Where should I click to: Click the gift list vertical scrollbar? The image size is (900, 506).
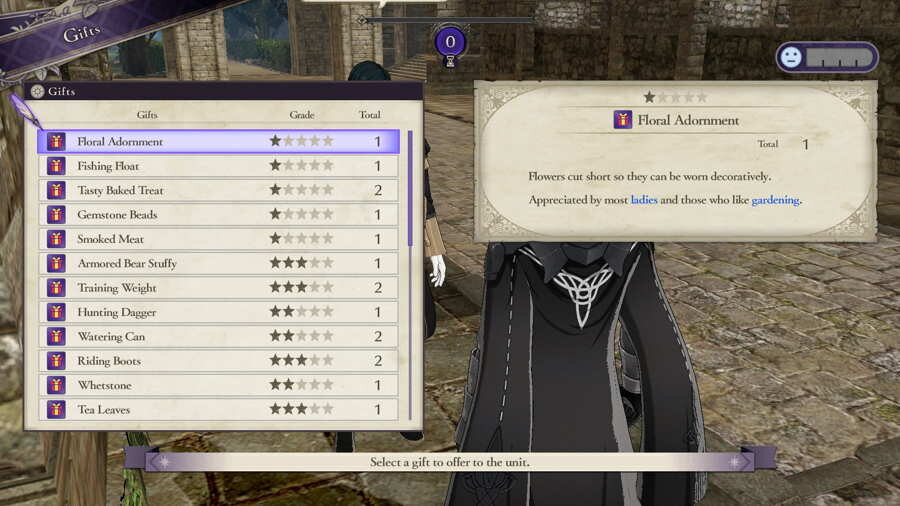click(x=410, y=275)
